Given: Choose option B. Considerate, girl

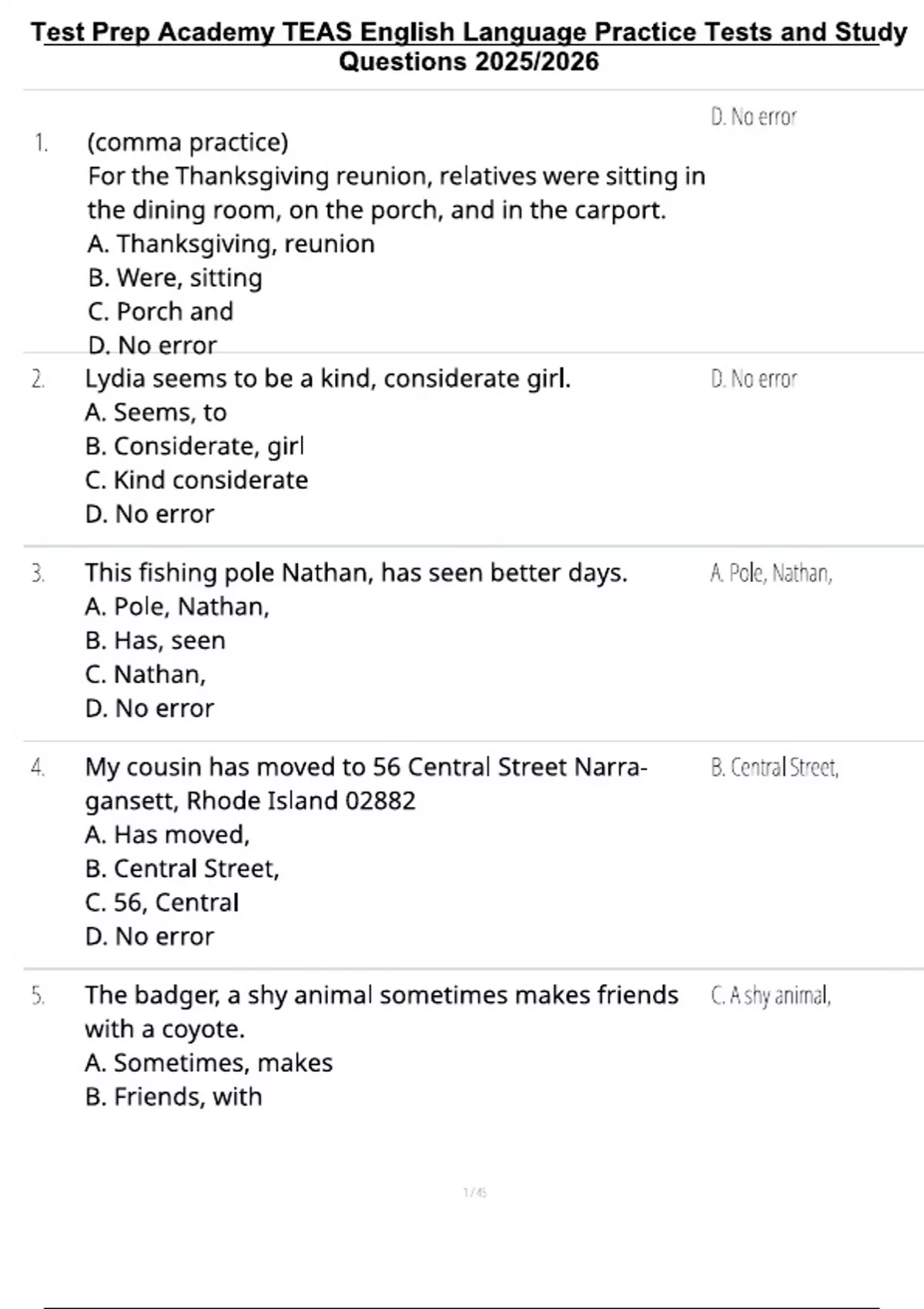Looking at the screenshot, I should (x=195, y=447).
